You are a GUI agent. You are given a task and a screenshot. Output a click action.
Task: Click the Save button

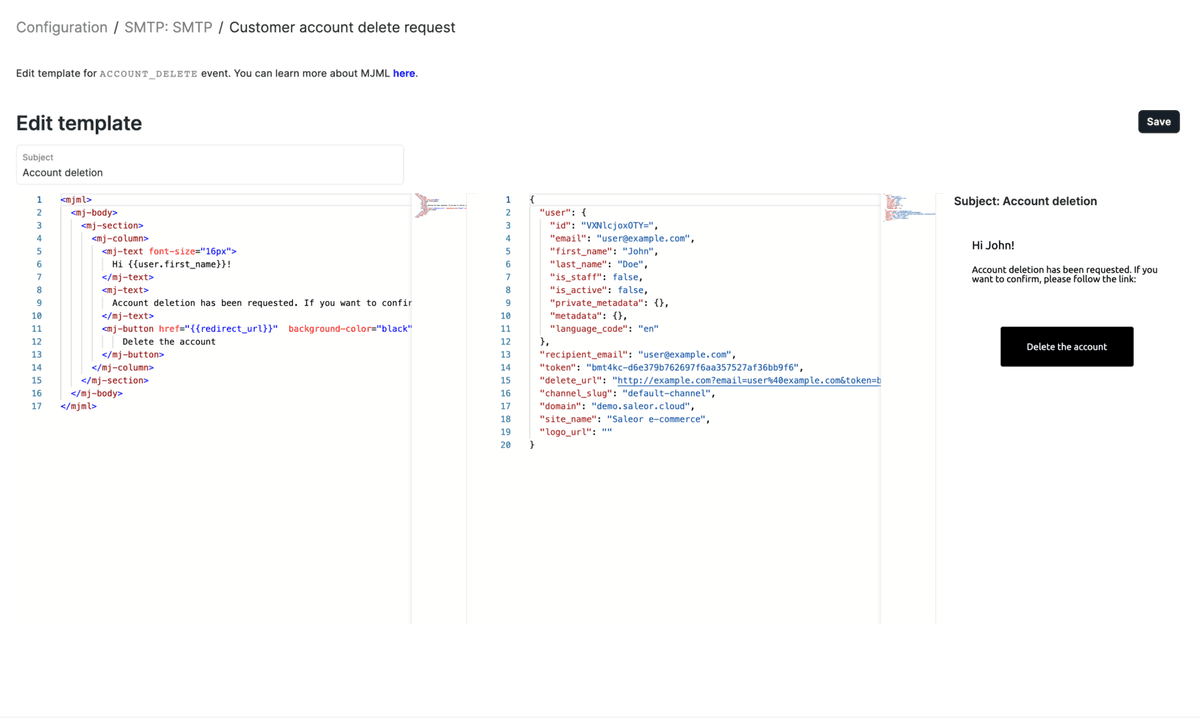click(1158, 121)
